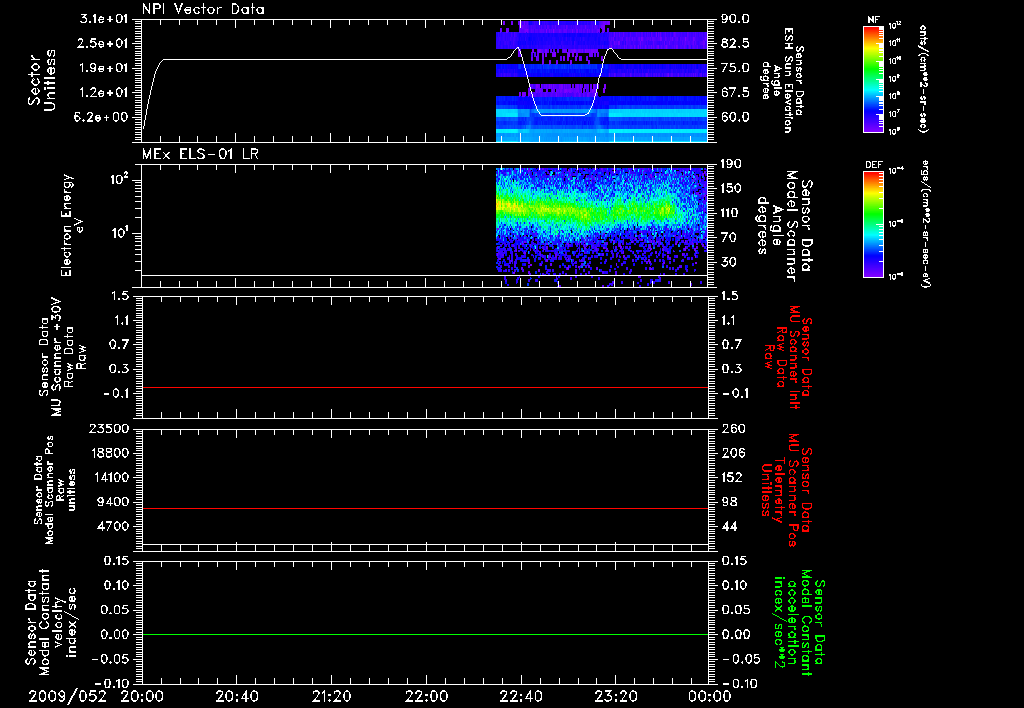Viewport: 1024px width, 708px height.
Task: Click the 'Electron Energy eV' axis label
Action: [x=71, y=225]
